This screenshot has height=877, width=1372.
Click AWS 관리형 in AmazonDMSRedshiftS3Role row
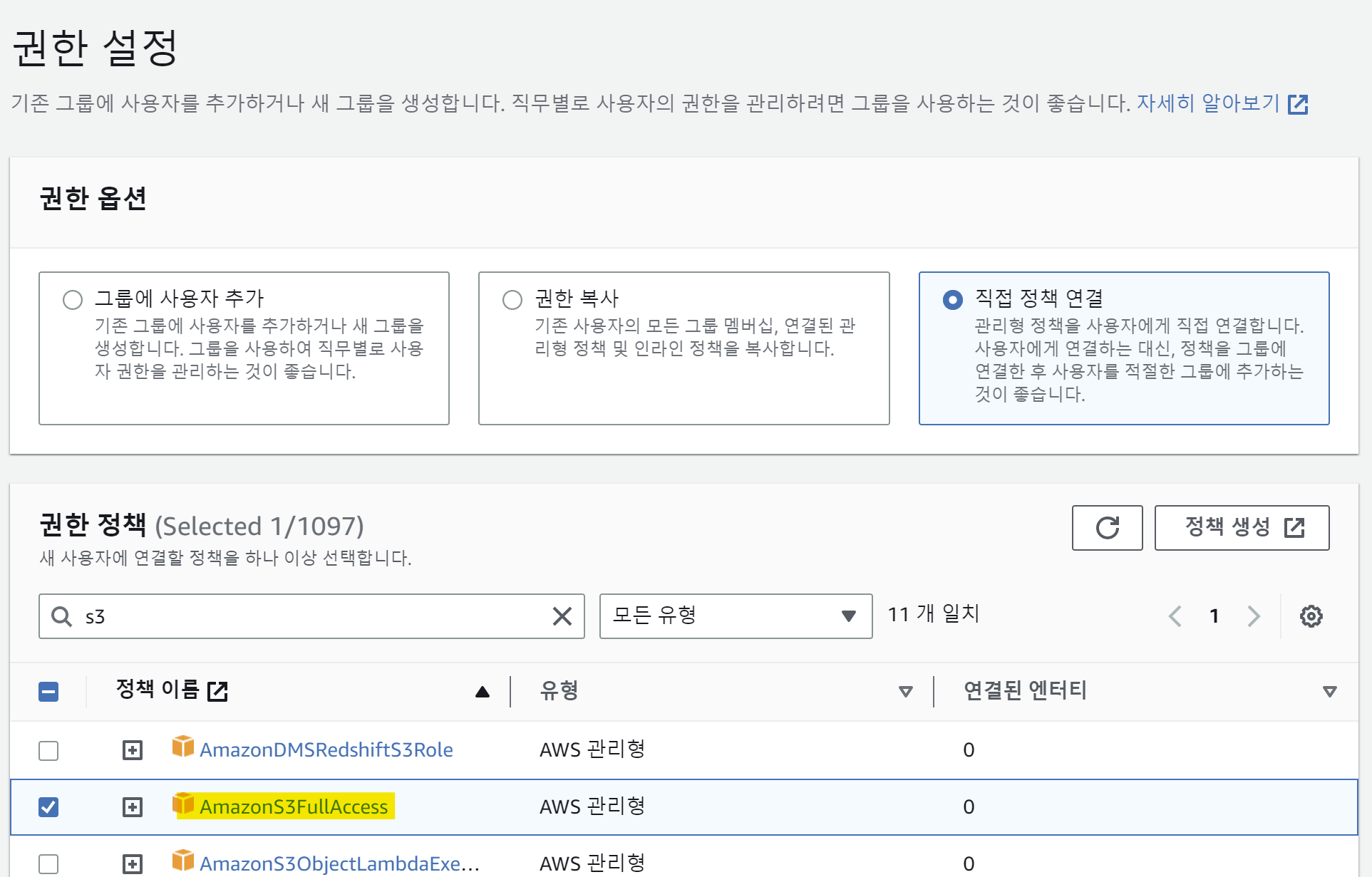(592, 749)
